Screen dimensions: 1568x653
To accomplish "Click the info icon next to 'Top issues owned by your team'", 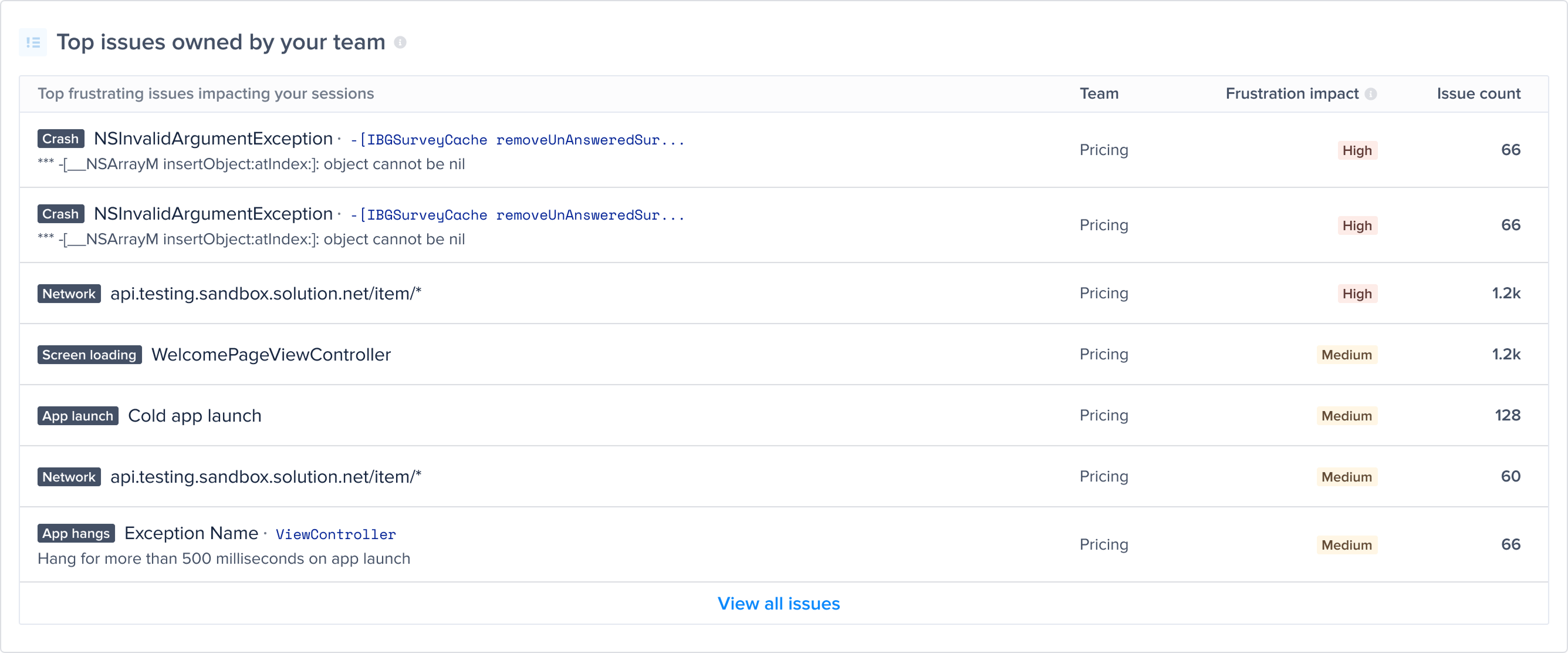I will click(400, 42).
